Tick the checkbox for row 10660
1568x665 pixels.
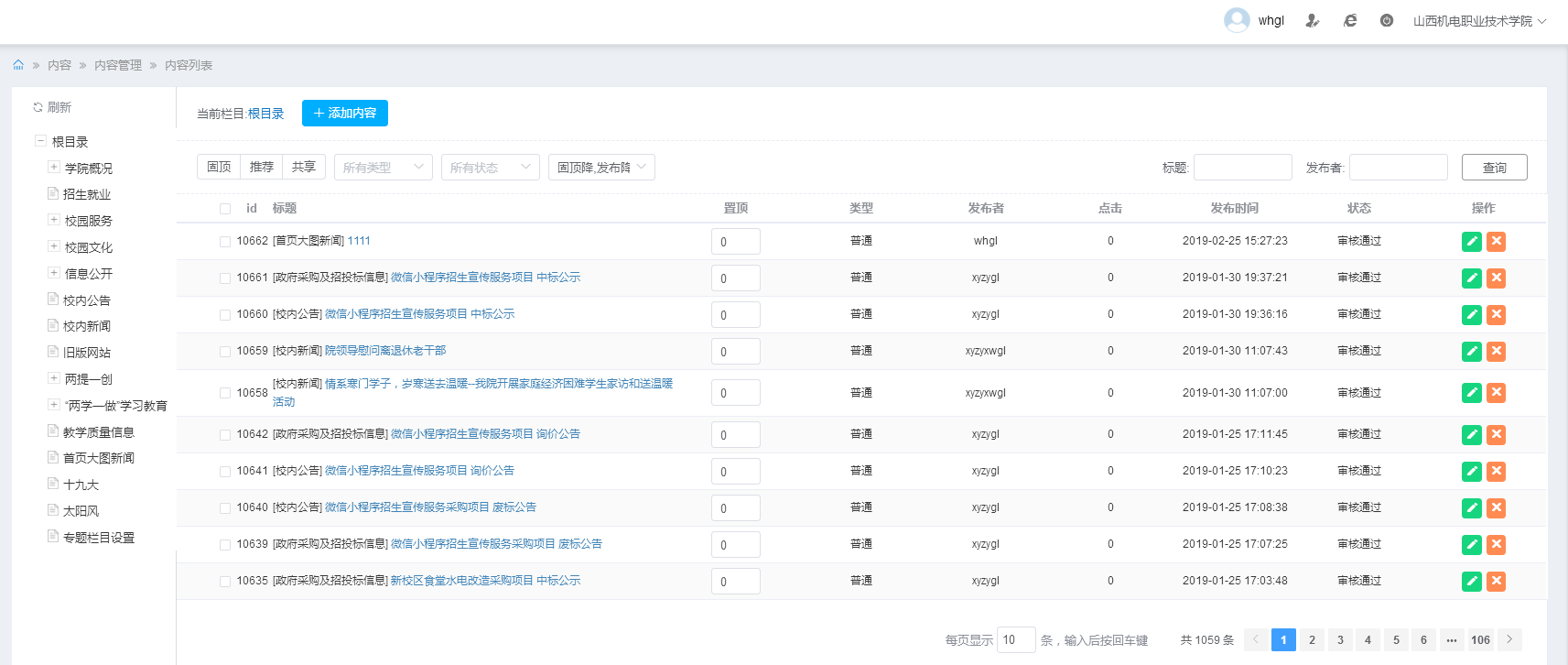point(225,315)
